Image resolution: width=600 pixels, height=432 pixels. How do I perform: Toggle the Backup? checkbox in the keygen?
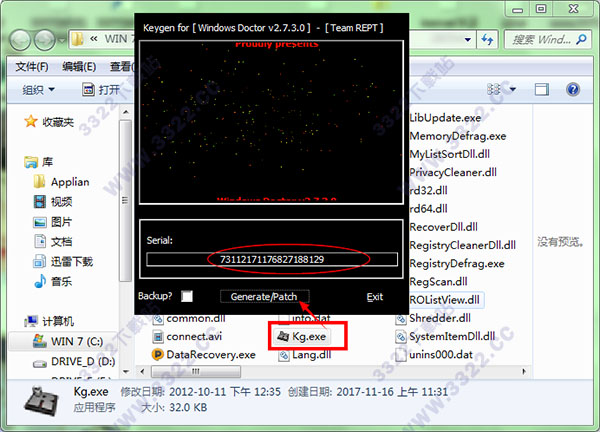187,296
